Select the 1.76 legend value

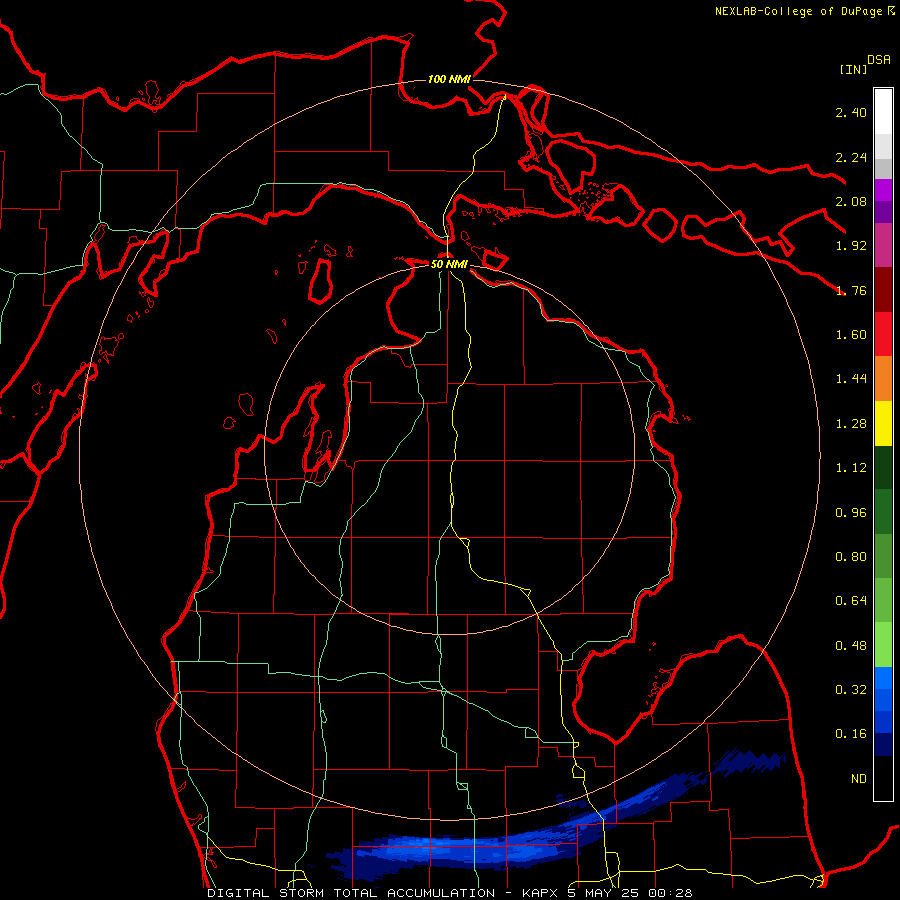pyautogui.click(x=851, y=290)
